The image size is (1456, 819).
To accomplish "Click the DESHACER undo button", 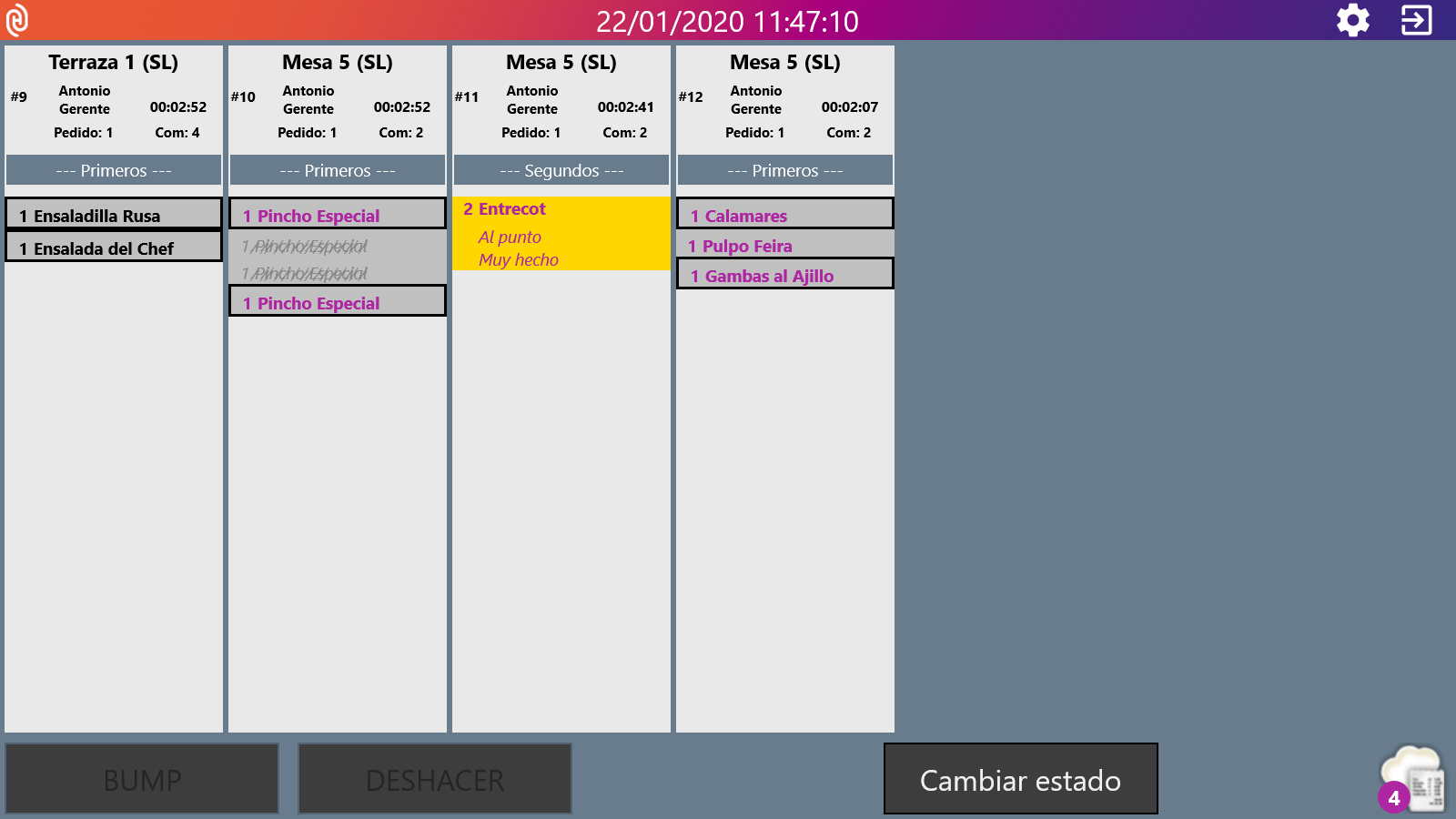I will click(x=435, y=779).
